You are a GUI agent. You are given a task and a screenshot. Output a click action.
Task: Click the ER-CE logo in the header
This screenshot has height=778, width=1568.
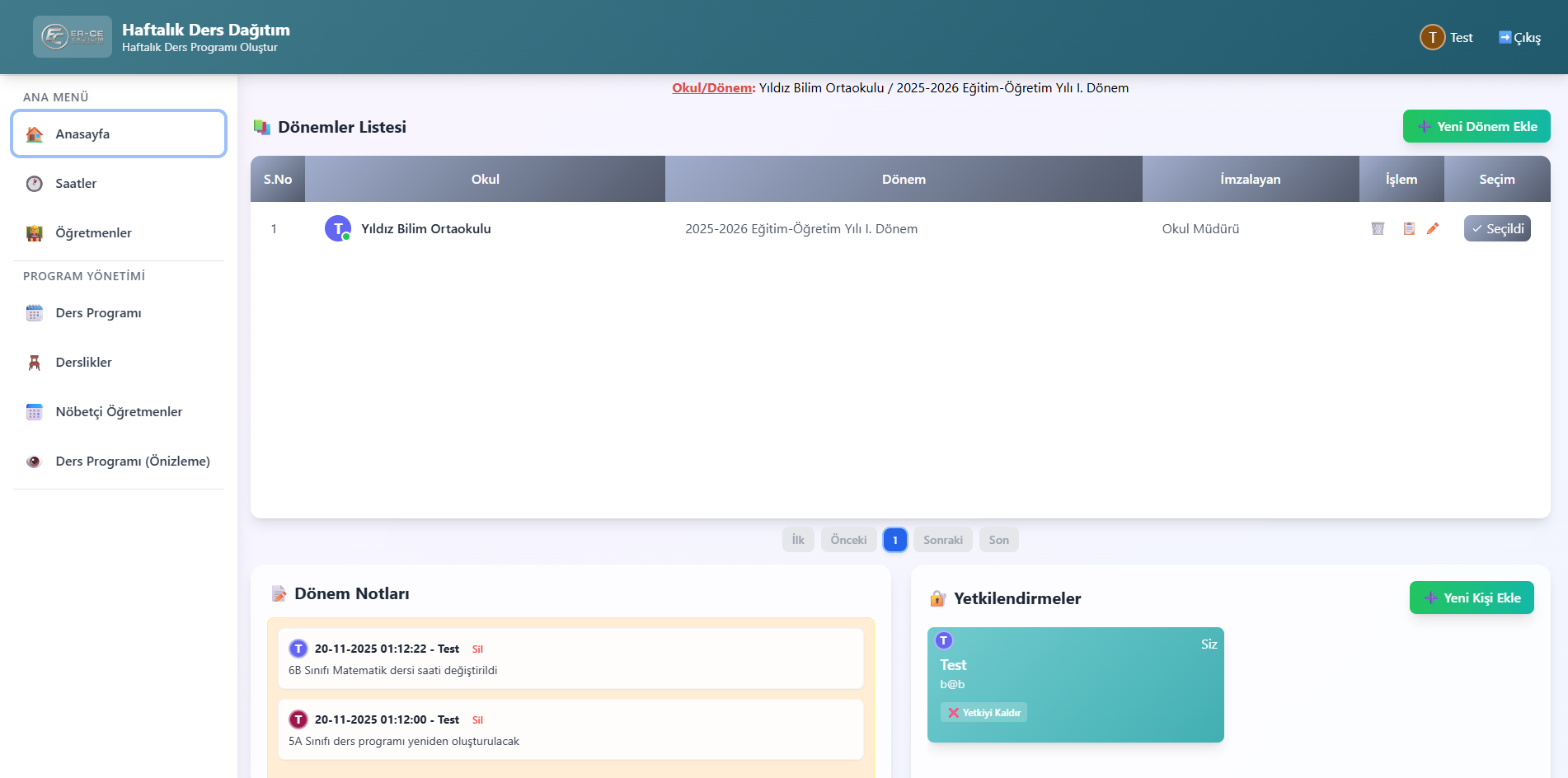[73, 36]
